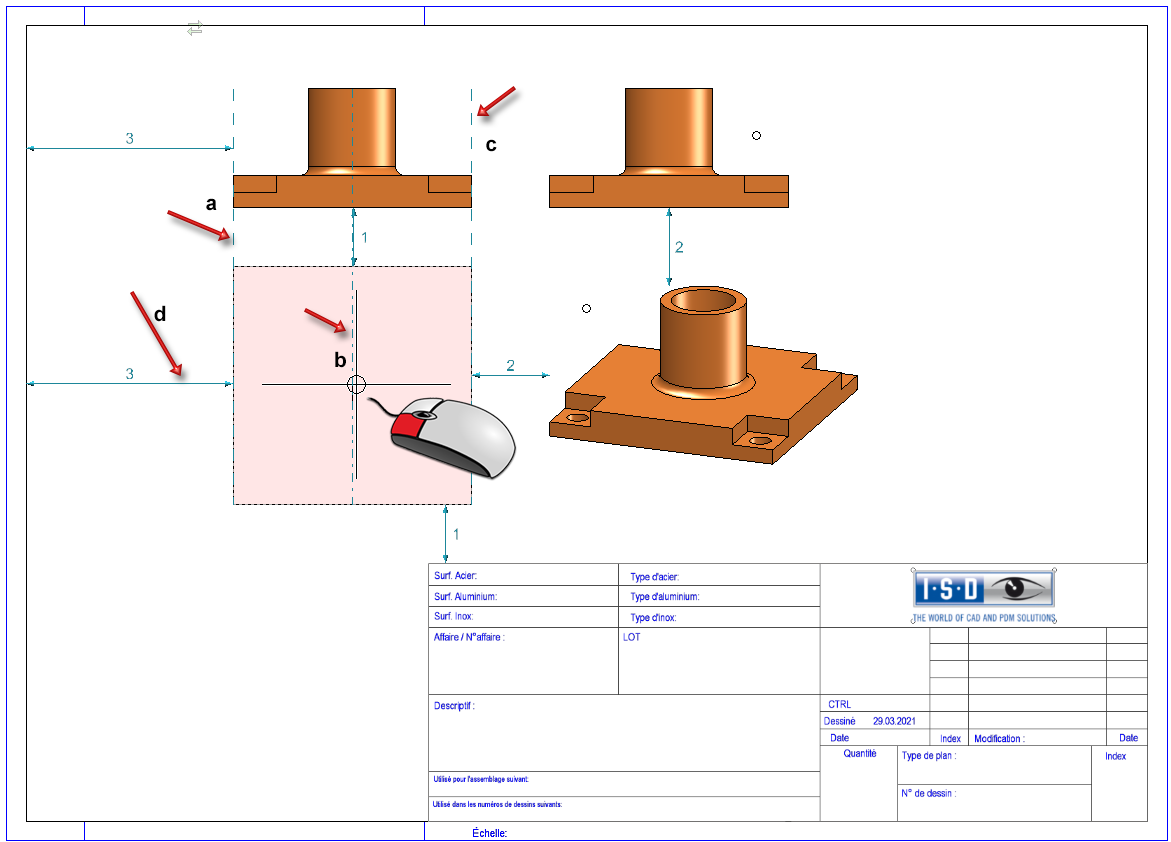This screenshot has width=1171, height=842.
Task: Click the lower dimension 3 from the left border
Action: (130, 374)
